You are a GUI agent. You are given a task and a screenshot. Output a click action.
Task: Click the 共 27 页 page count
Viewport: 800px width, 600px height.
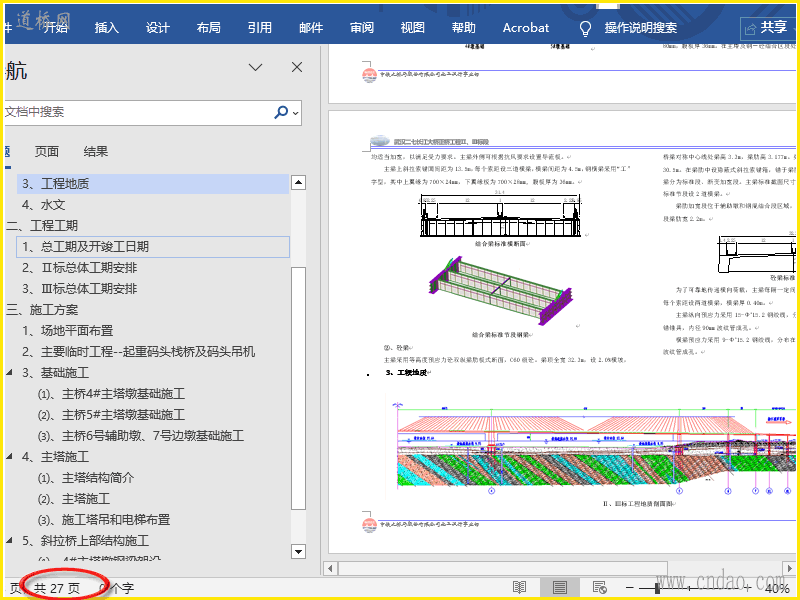coord(57,589)
